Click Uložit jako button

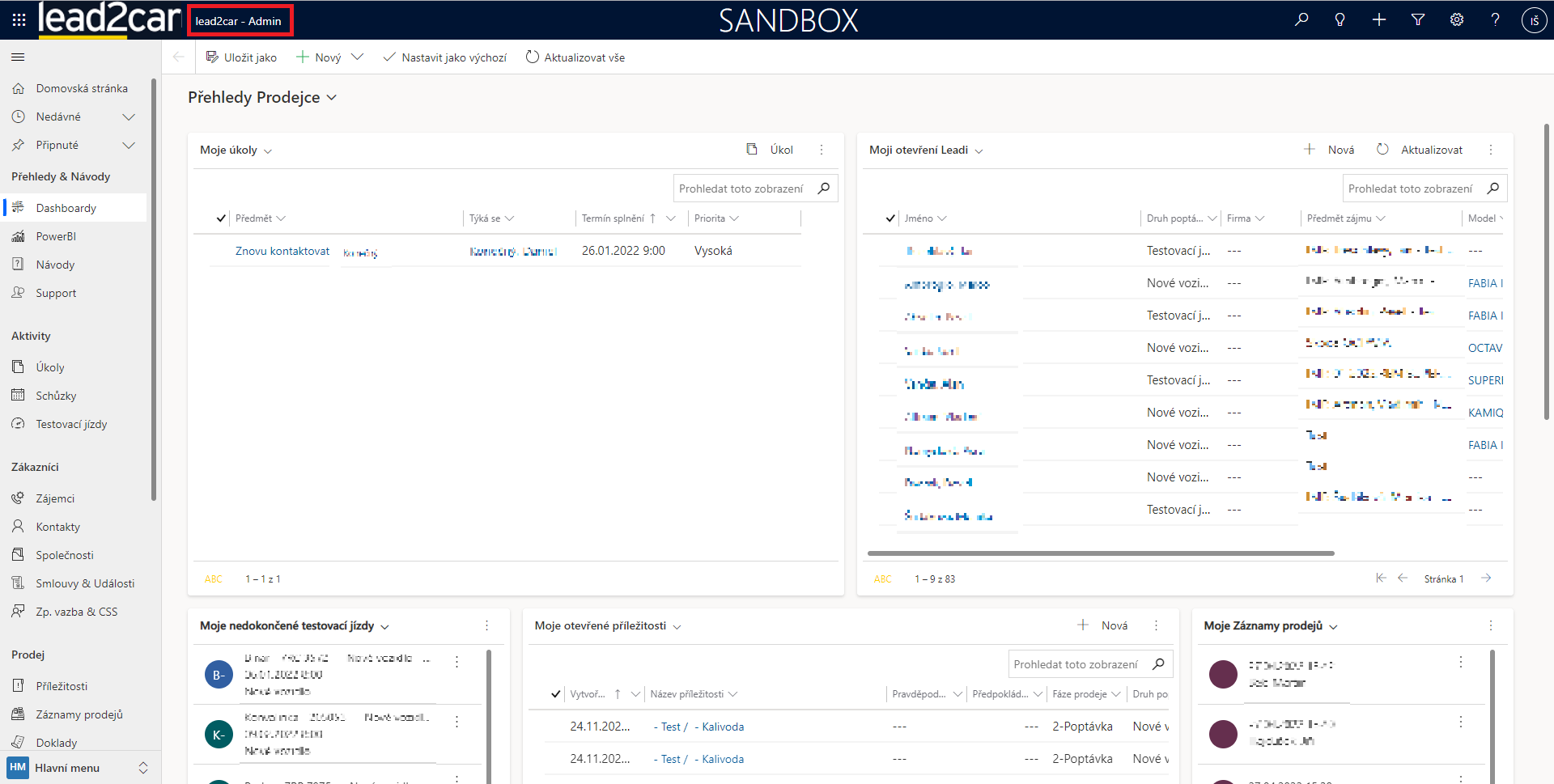[x=241, y=57]
